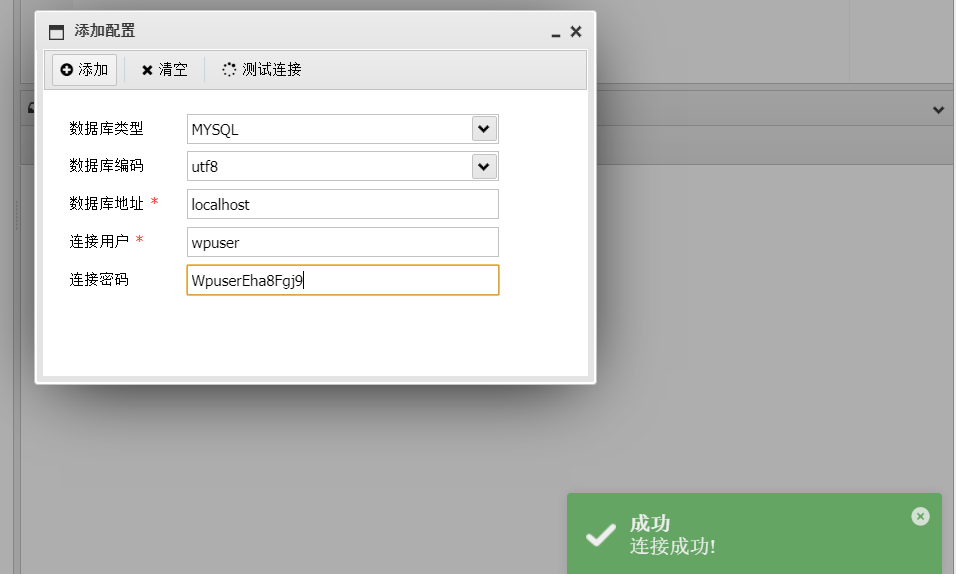The width and height of the screenshot is (956, 574).
Task: Click the window icon beside 添加配置 title
Action: pos(56,32)
